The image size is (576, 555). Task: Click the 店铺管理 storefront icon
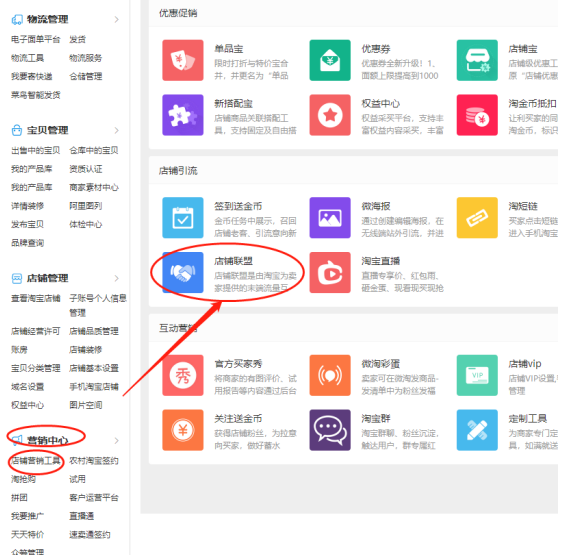tap(17, 278)
